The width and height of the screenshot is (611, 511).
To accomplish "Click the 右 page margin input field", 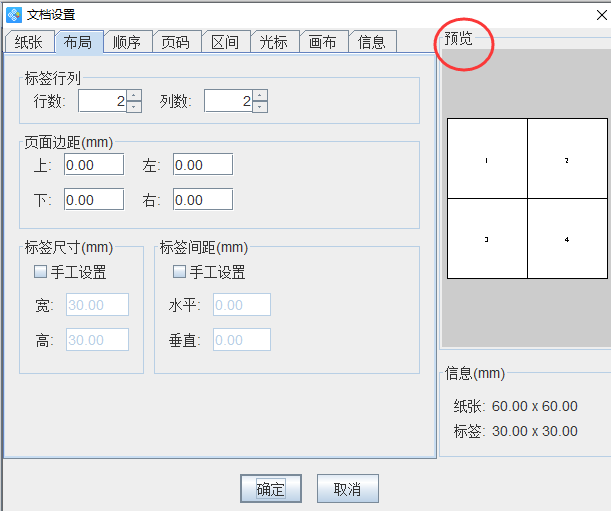I will [202, 200].
